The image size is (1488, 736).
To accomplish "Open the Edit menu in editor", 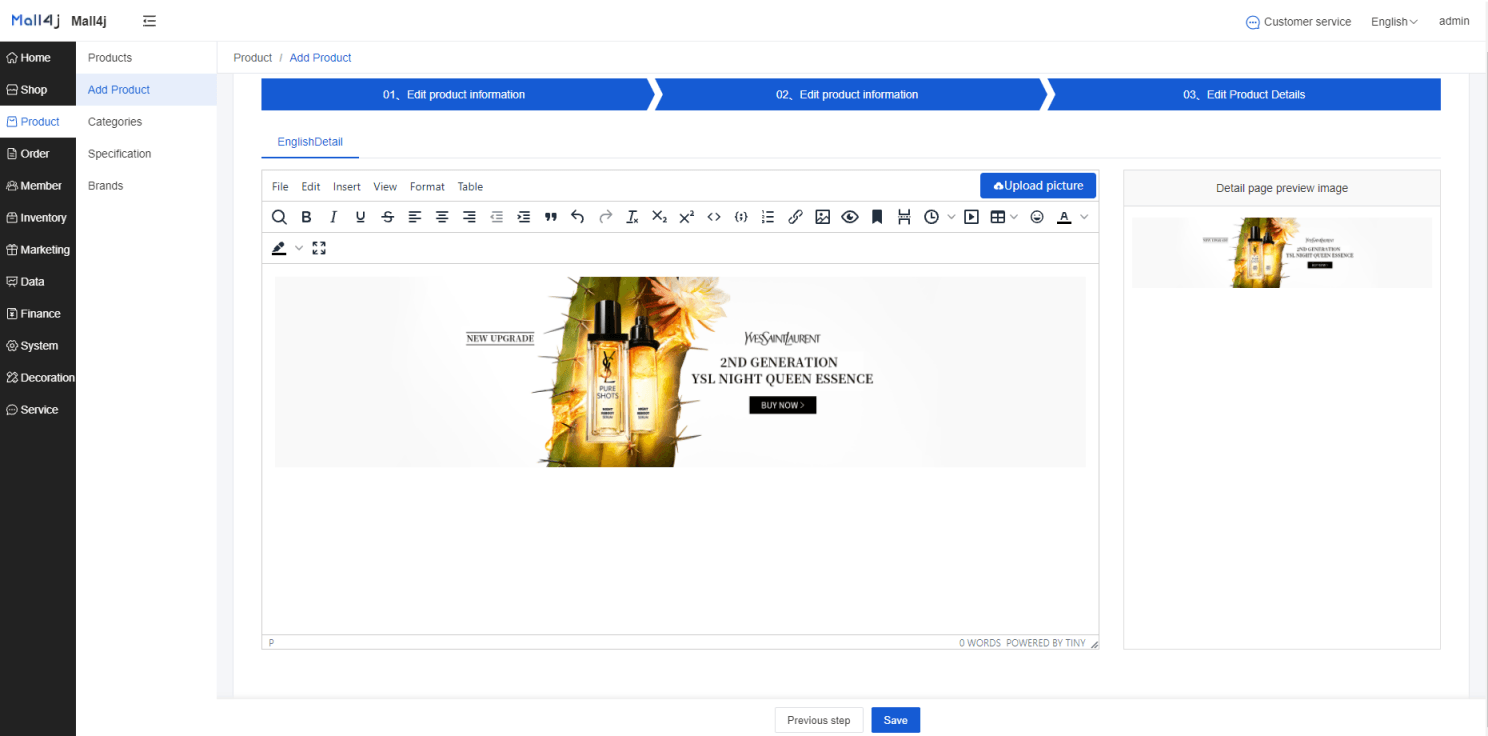I will tap(311, 187).
